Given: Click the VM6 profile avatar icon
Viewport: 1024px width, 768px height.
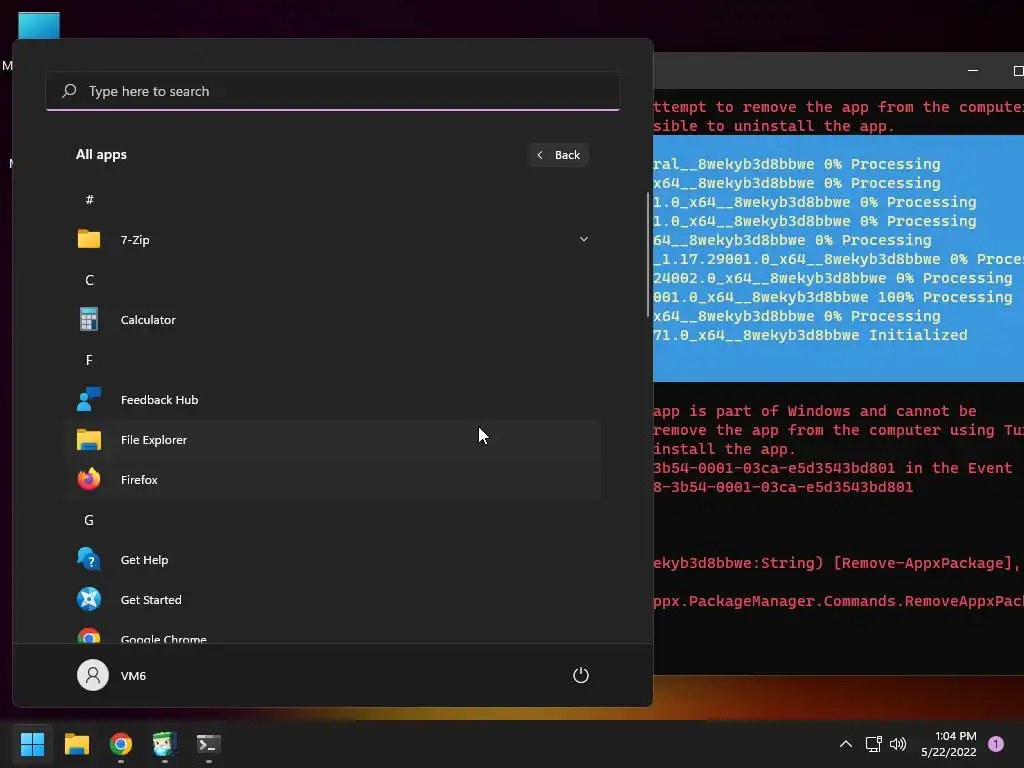Looking at the screenshot, I should point(93,675).
